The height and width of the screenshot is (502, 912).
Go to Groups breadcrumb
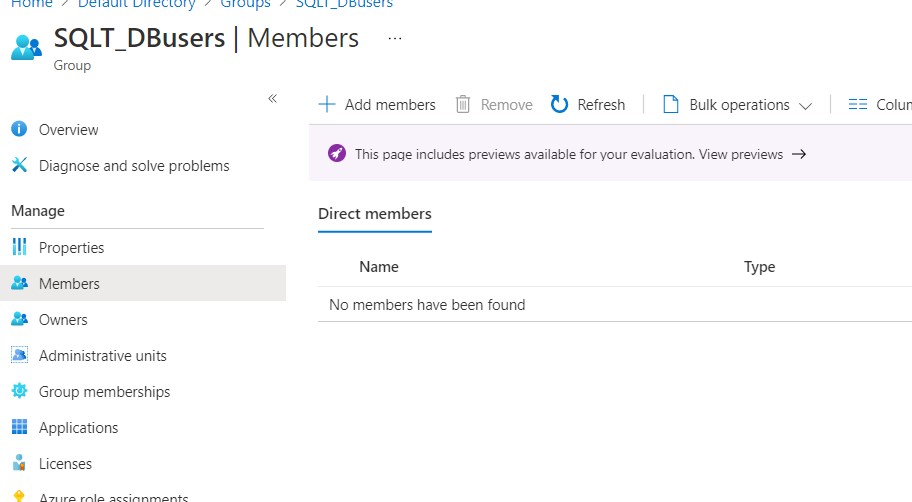tap(245, 4)
